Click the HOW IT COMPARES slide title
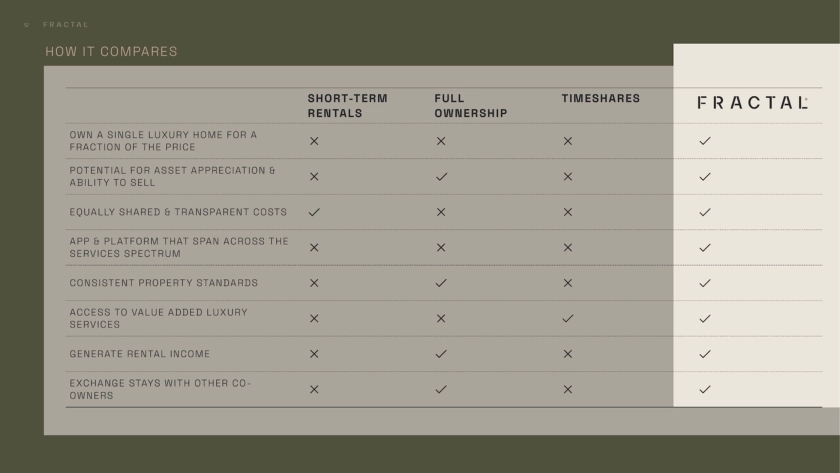This screenshot has height=473, width=840. pyautogui.click(x=111, y=51)
